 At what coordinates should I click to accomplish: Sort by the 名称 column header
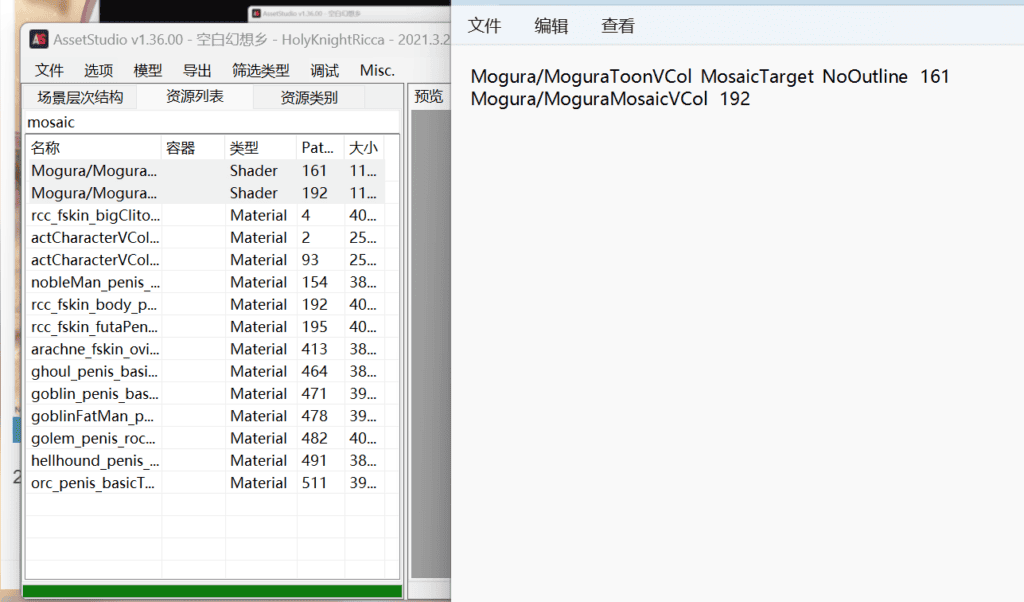coord(93,148)
